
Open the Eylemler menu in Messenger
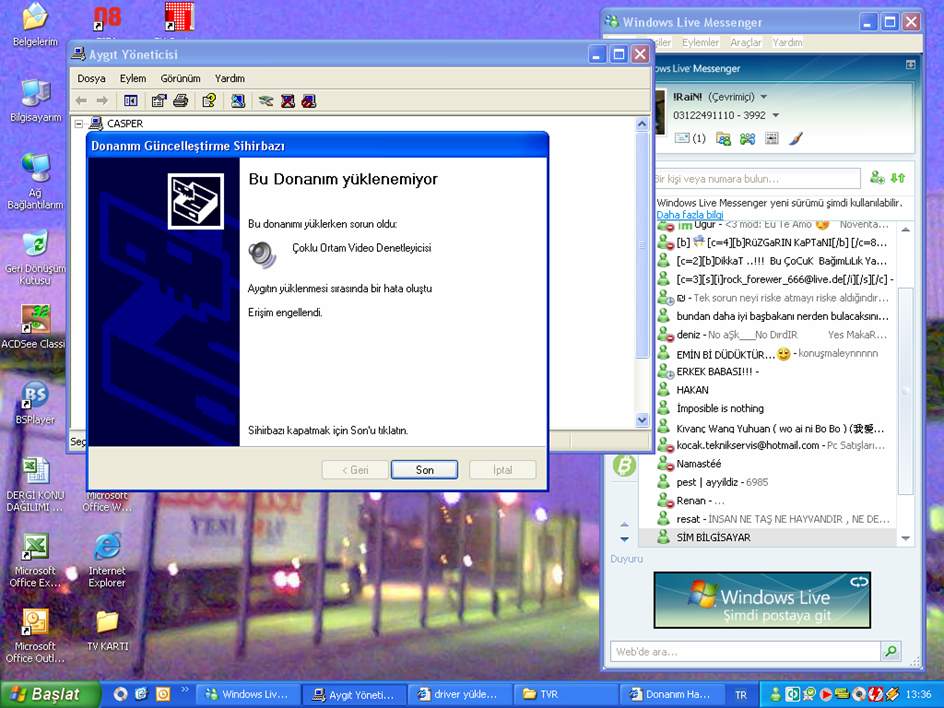pyautogui.click(x=700, y=42)
